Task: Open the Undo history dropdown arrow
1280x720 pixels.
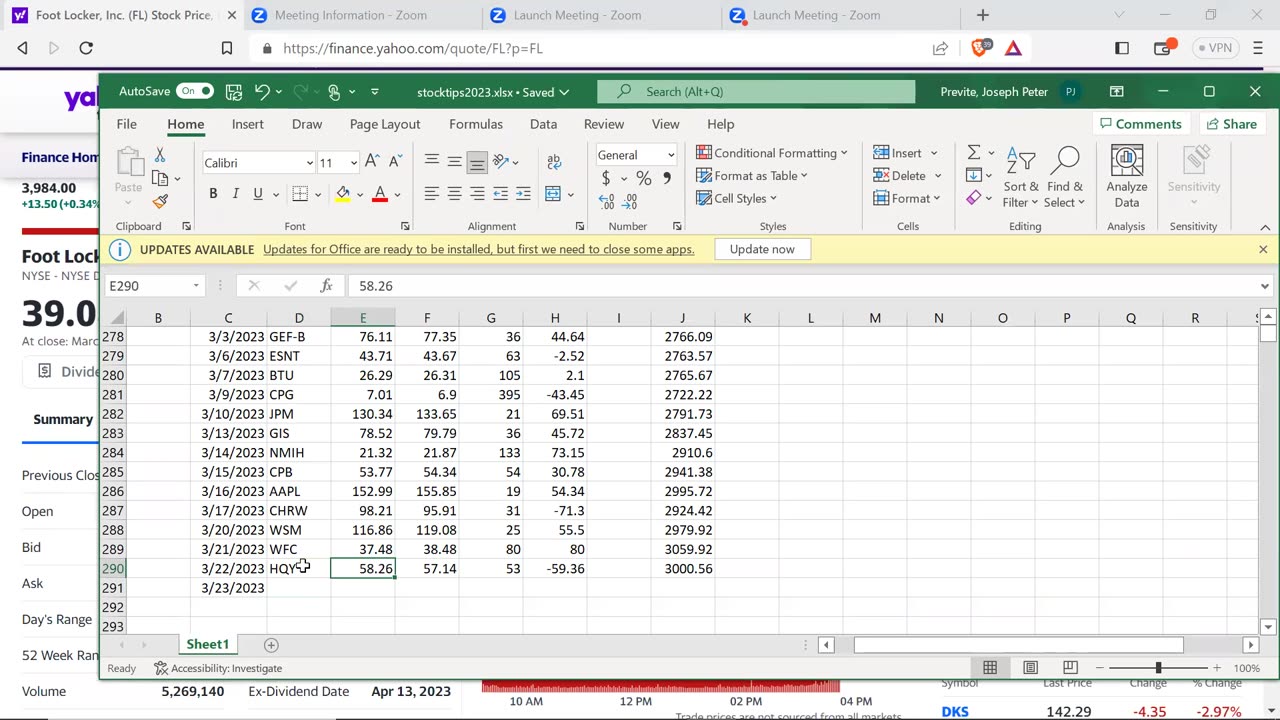Action: (x=279, y=92)
